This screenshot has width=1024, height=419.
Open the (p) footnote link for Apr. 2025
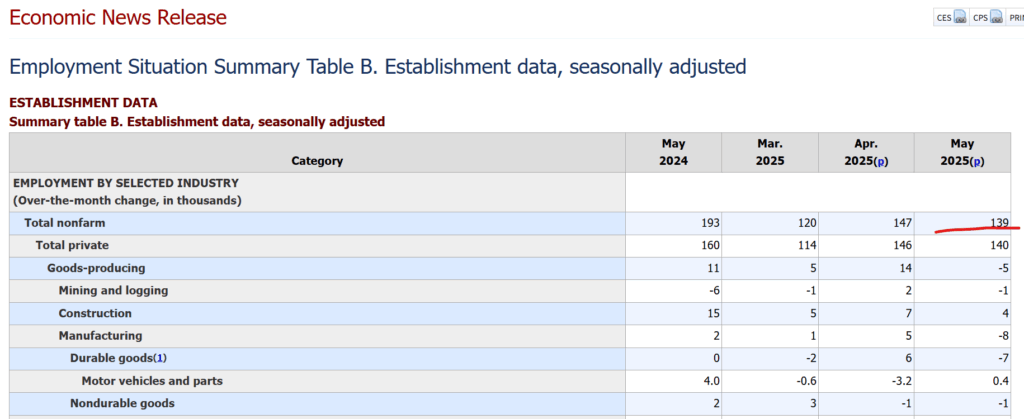881,161
